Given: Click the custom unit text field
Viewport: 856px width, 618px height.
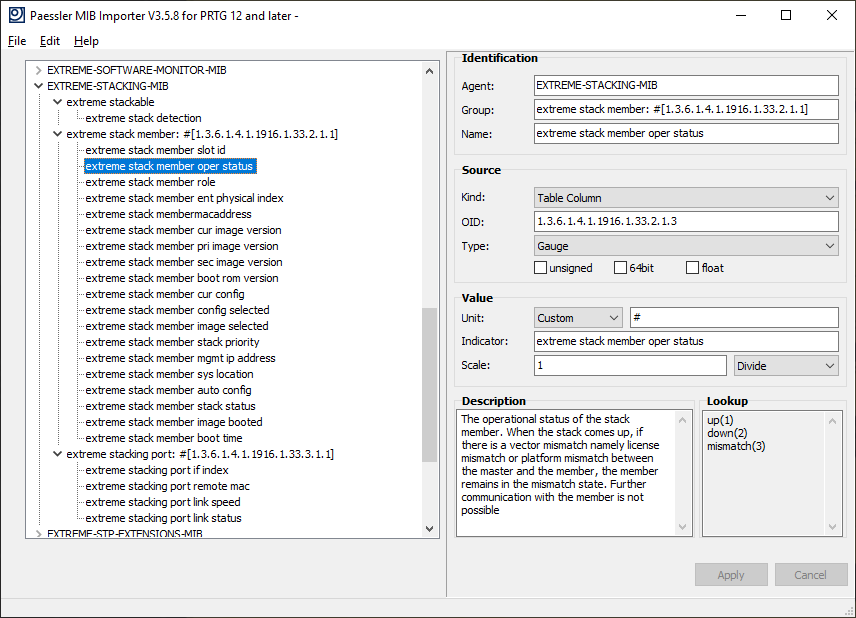Looking at the screenshot, I should (x=734, y=318).
